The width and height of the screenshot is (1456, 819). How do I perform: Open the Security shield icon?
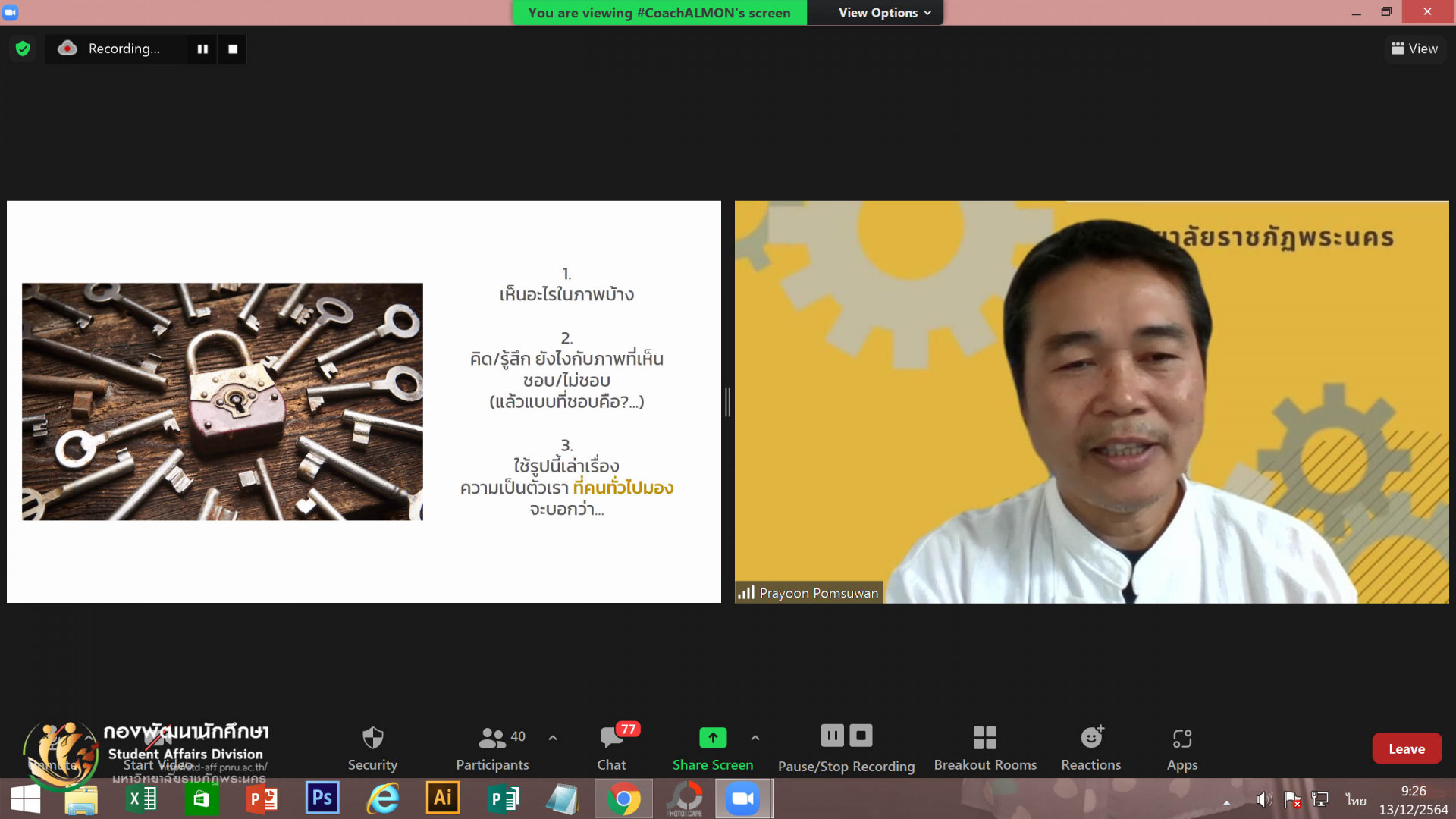[372, 737]
